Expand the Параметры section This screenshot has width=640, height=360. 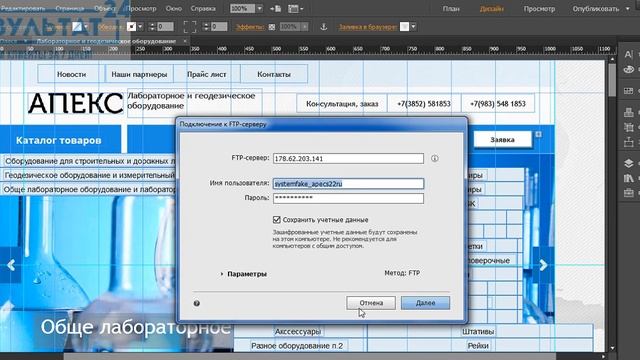(222, 274)
